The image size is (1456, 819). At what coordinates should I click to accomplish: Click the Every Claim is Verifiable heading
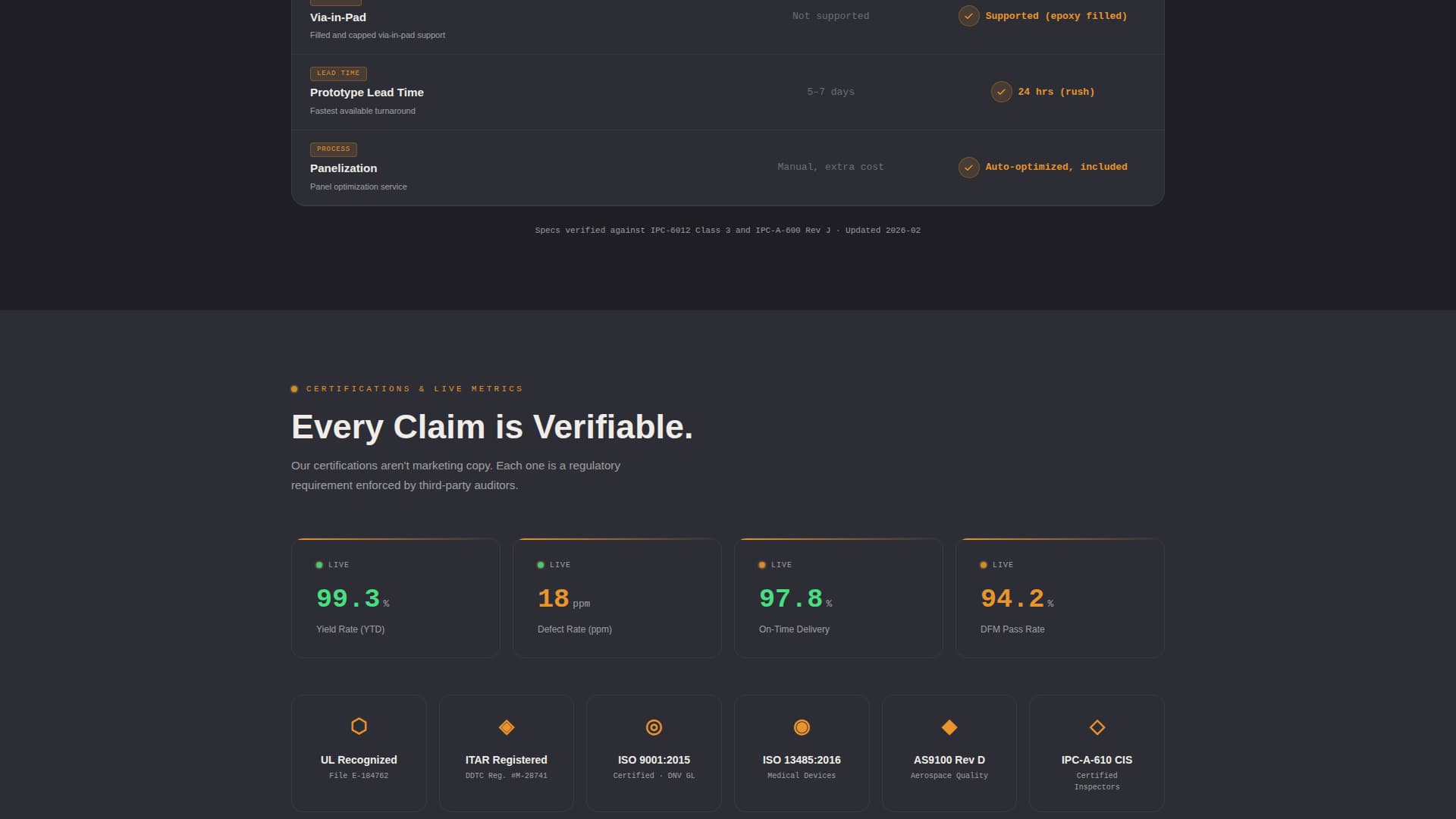[x=491, y=427]
